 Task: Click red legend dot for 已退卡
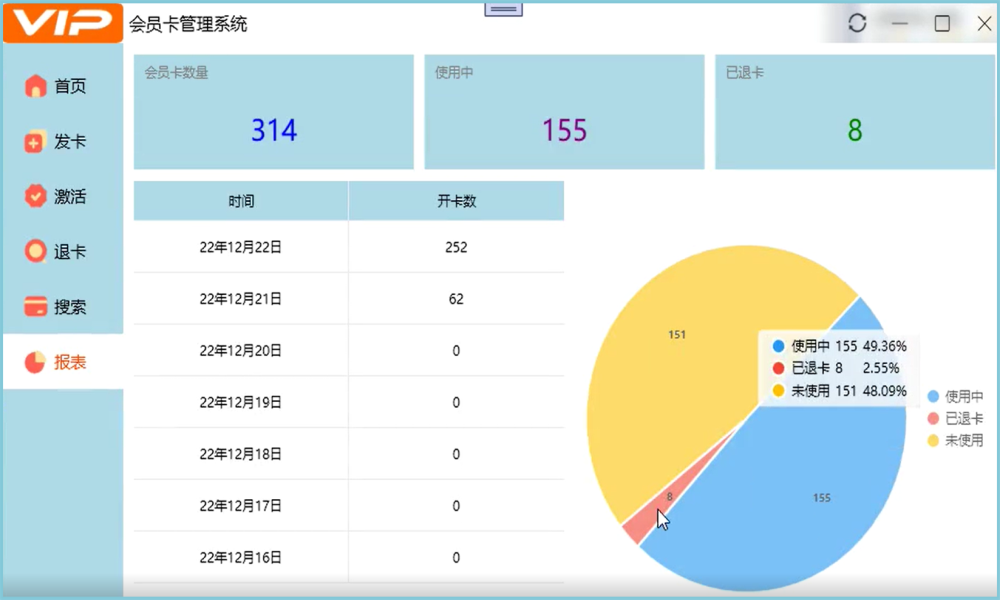coord(933,418)
